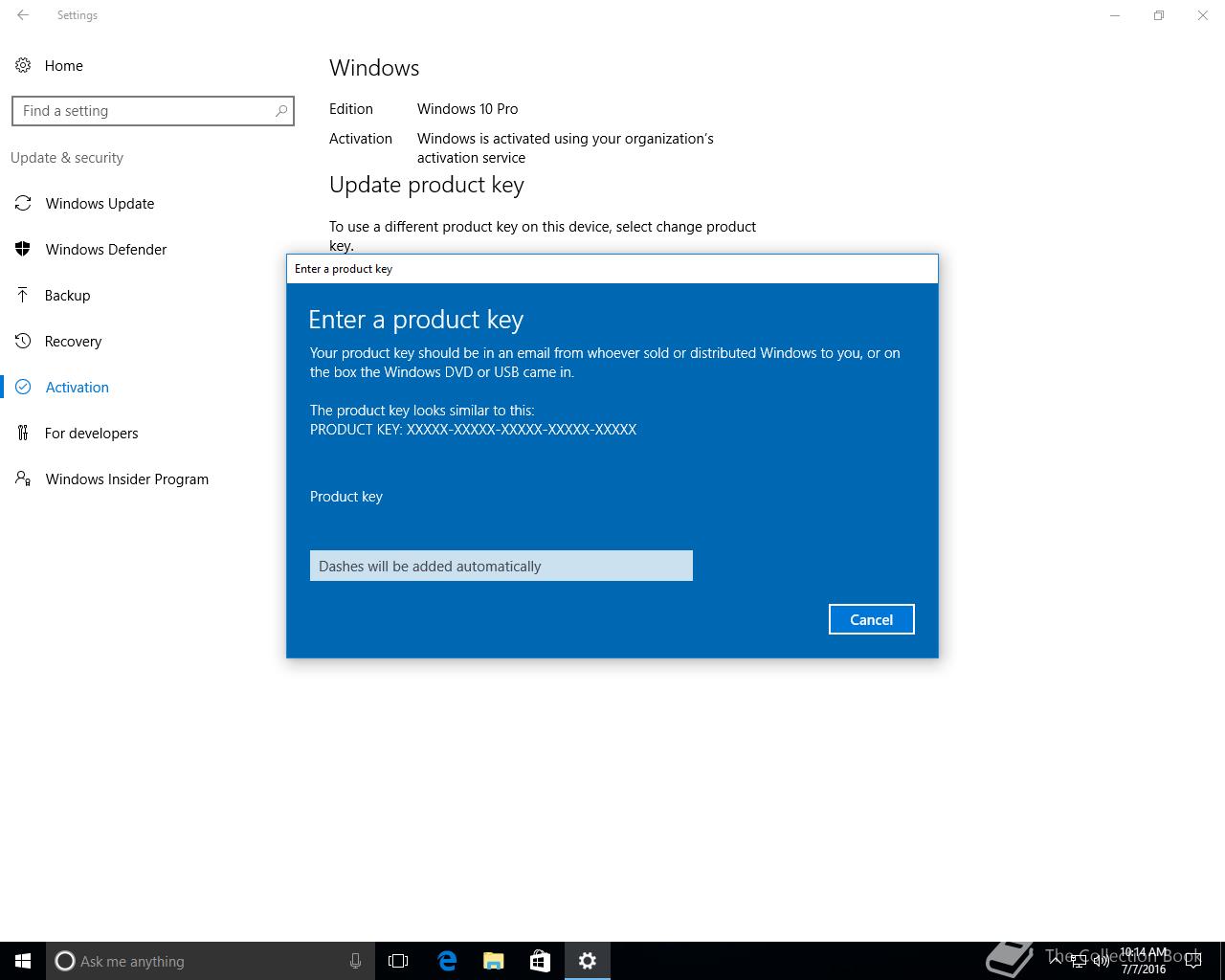Screen dimensions: 1225x980
Task: Select the Activation checkmark icon
Action: (23, 387)
